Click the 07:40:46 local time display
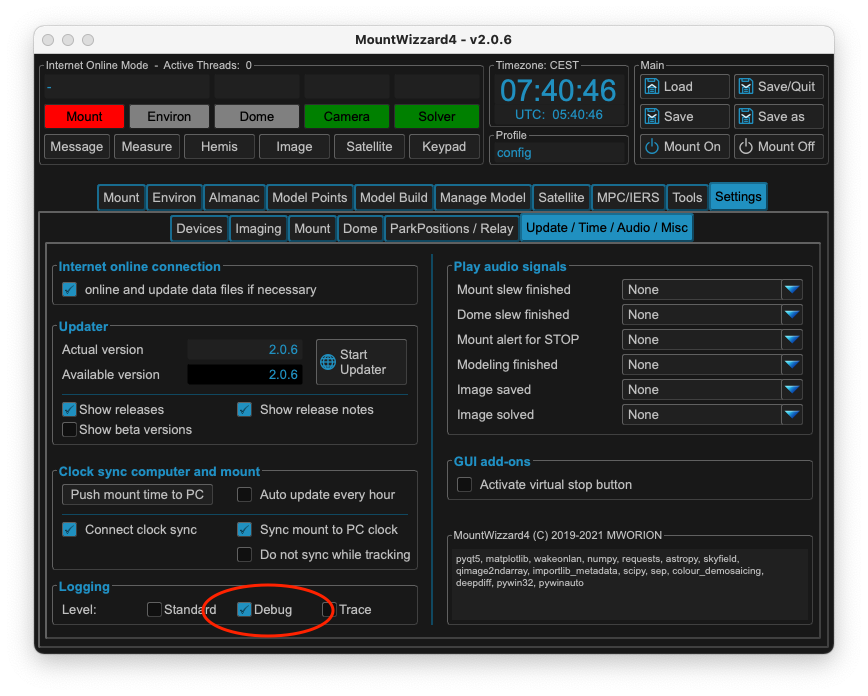The height and width of the screenshot is (696, 868). (x=558, y=90)
